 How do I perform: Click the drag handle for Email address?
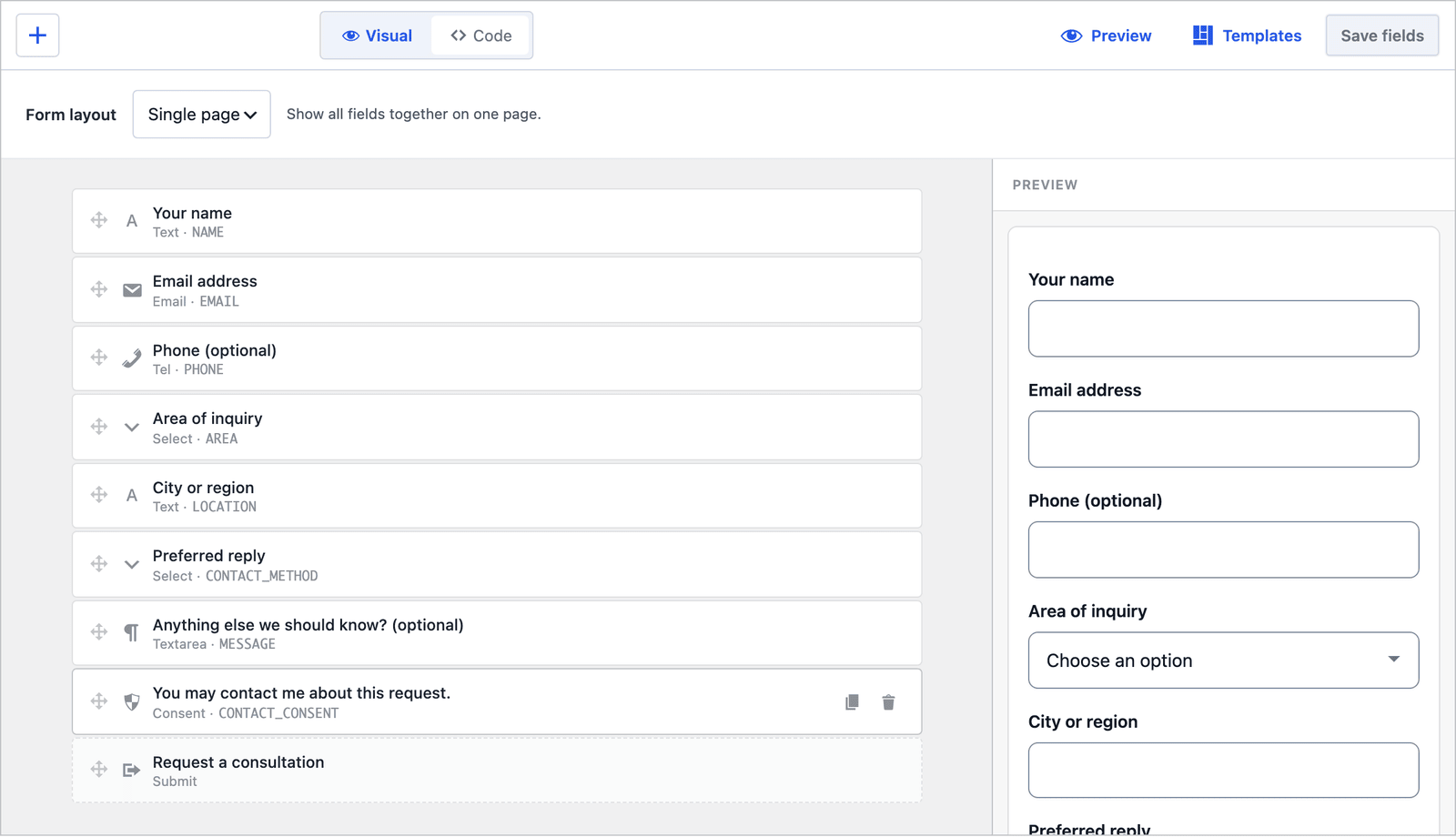[99, 289]
